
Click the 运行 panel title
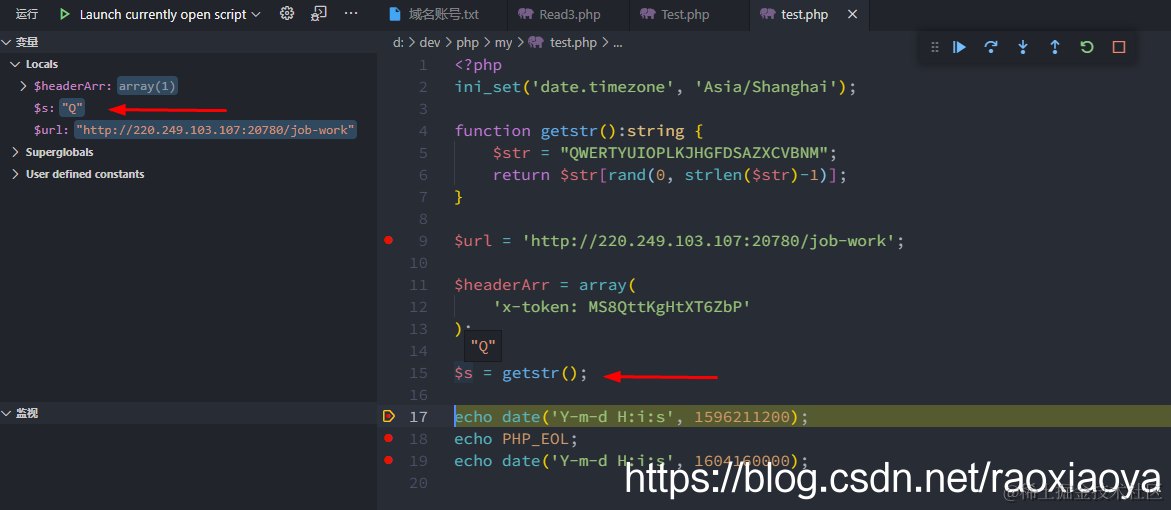[x=27, y=14]
